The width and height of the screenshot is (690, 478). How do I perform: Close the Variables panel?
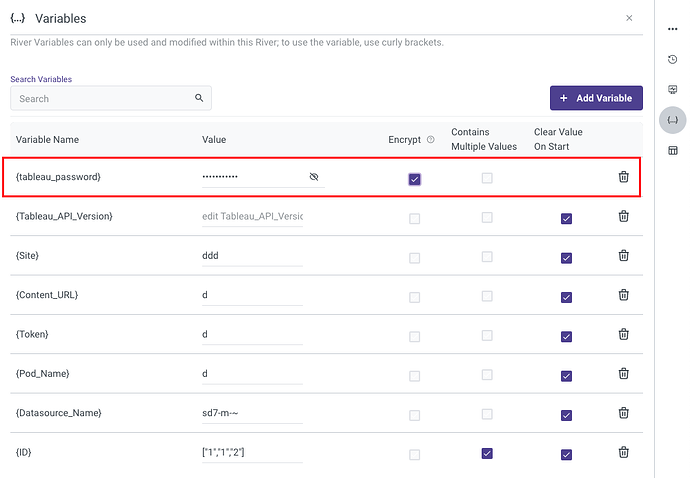[628, 18]
